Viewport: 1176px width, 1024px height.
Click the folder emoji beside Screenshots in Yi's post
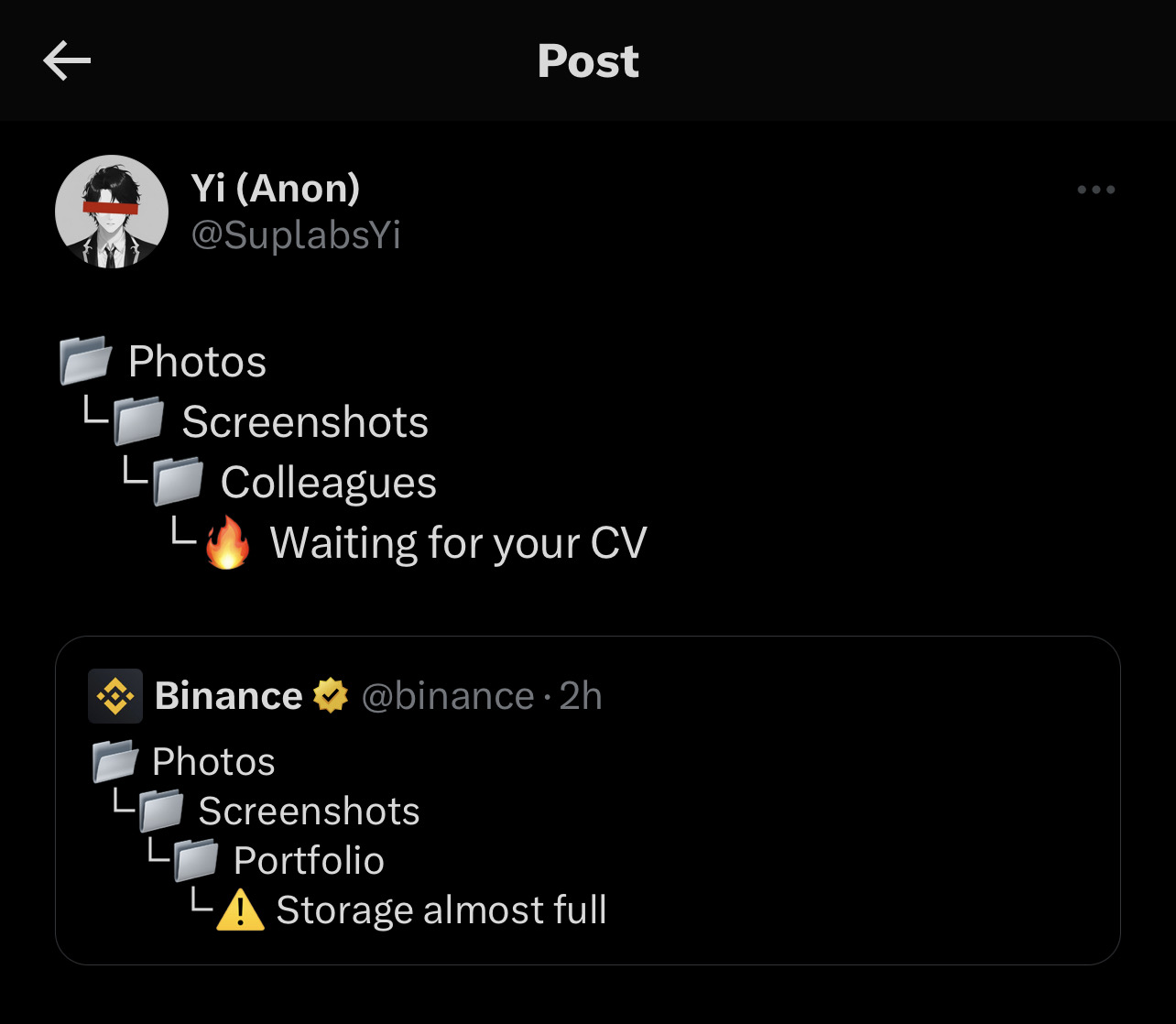(x=139, y=422)
